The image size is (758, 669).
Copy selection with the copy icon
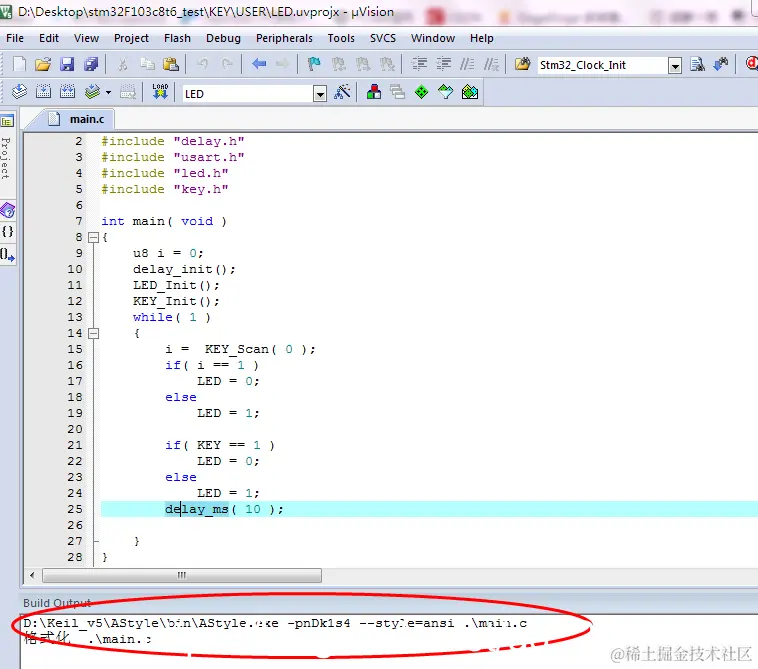tap(147, 64)
